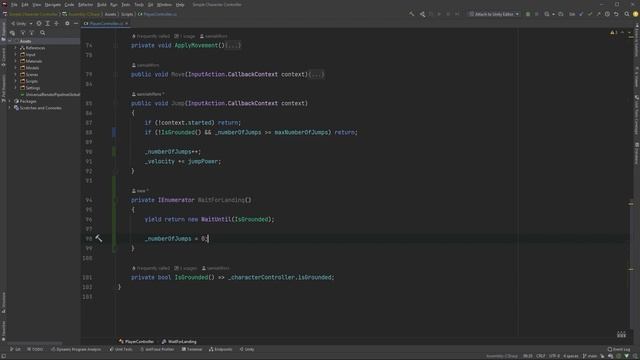Open the Dynamic Program Analysis tool window
This screenshot has width=640, height=360.
76,349
